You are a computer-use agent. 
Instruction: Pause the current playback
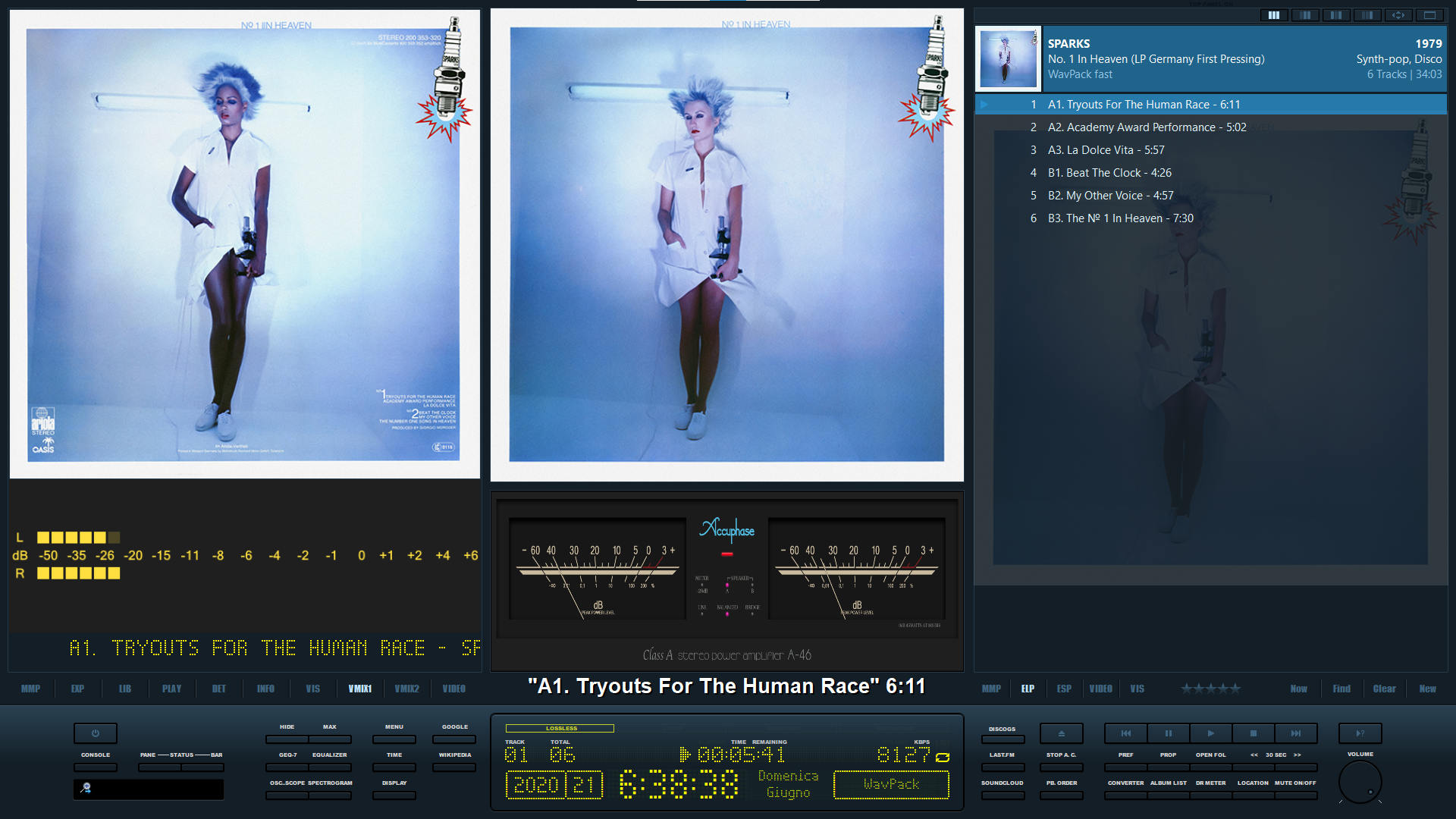click(x=1168, y=733)
